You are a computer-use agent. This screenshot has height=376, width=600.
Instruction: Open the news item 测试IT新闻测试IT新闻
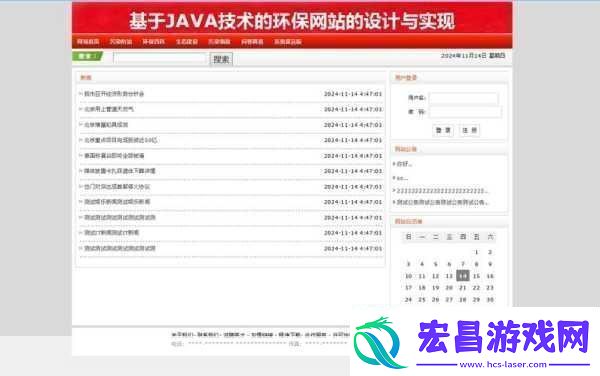coord(112,233)
